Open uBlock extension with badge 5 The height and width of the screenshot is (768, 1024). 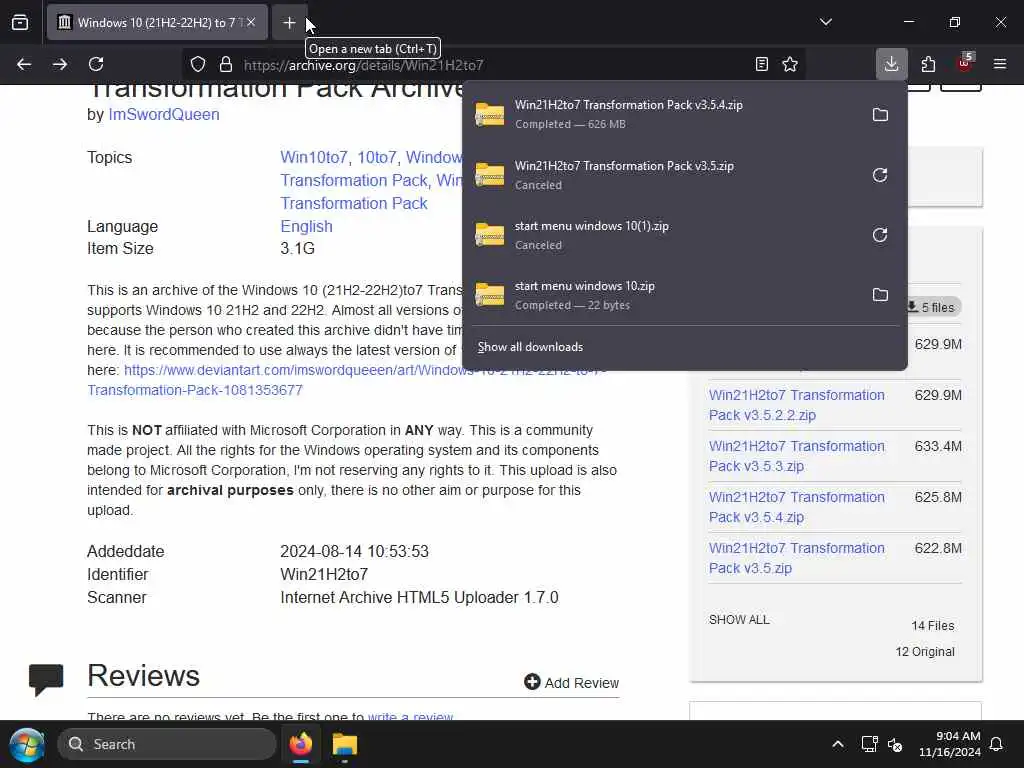(965, 63)
